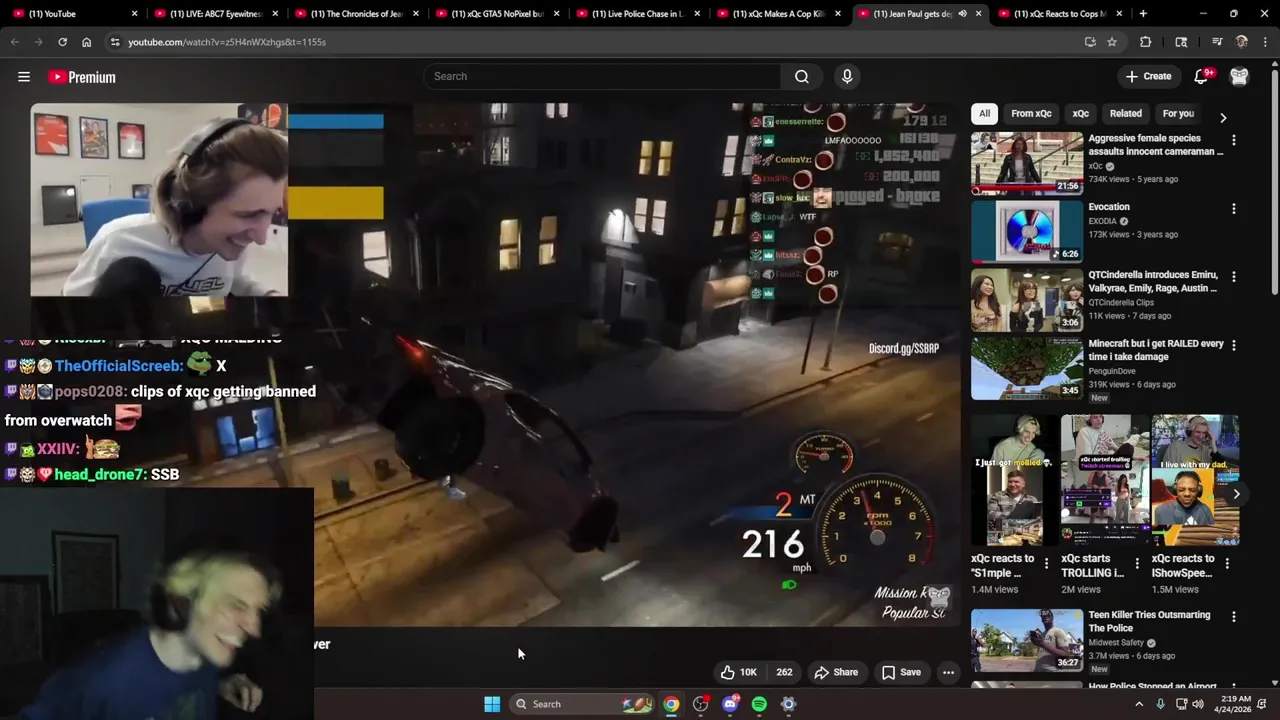The height and width of the screenshot is (720, 1280).
Task: Open options for QTCinderella video
Action: click(x=1233, y=277)
